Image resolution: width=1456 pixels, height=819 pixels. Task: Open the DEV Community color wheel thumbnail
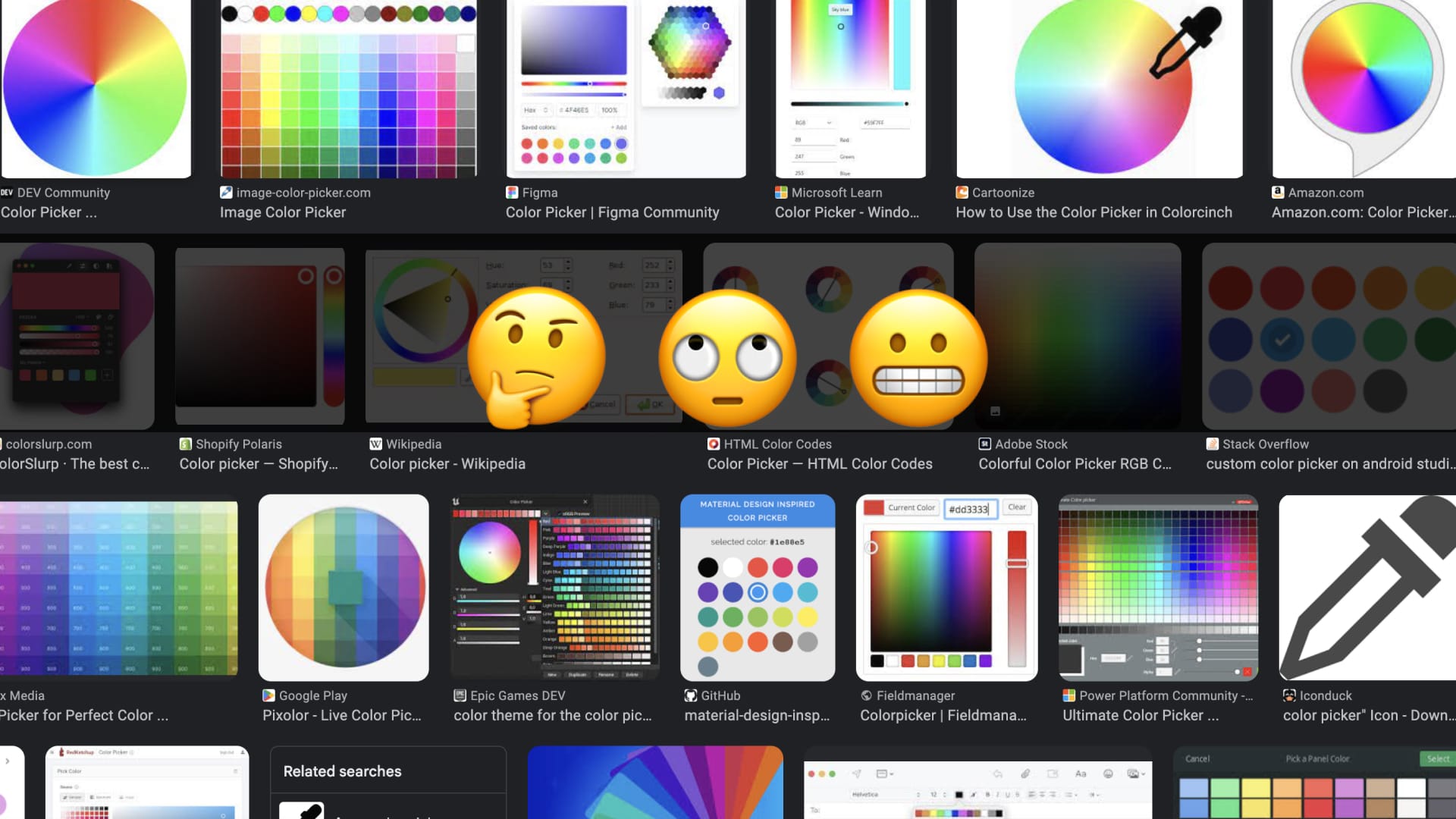pos(96,89)
